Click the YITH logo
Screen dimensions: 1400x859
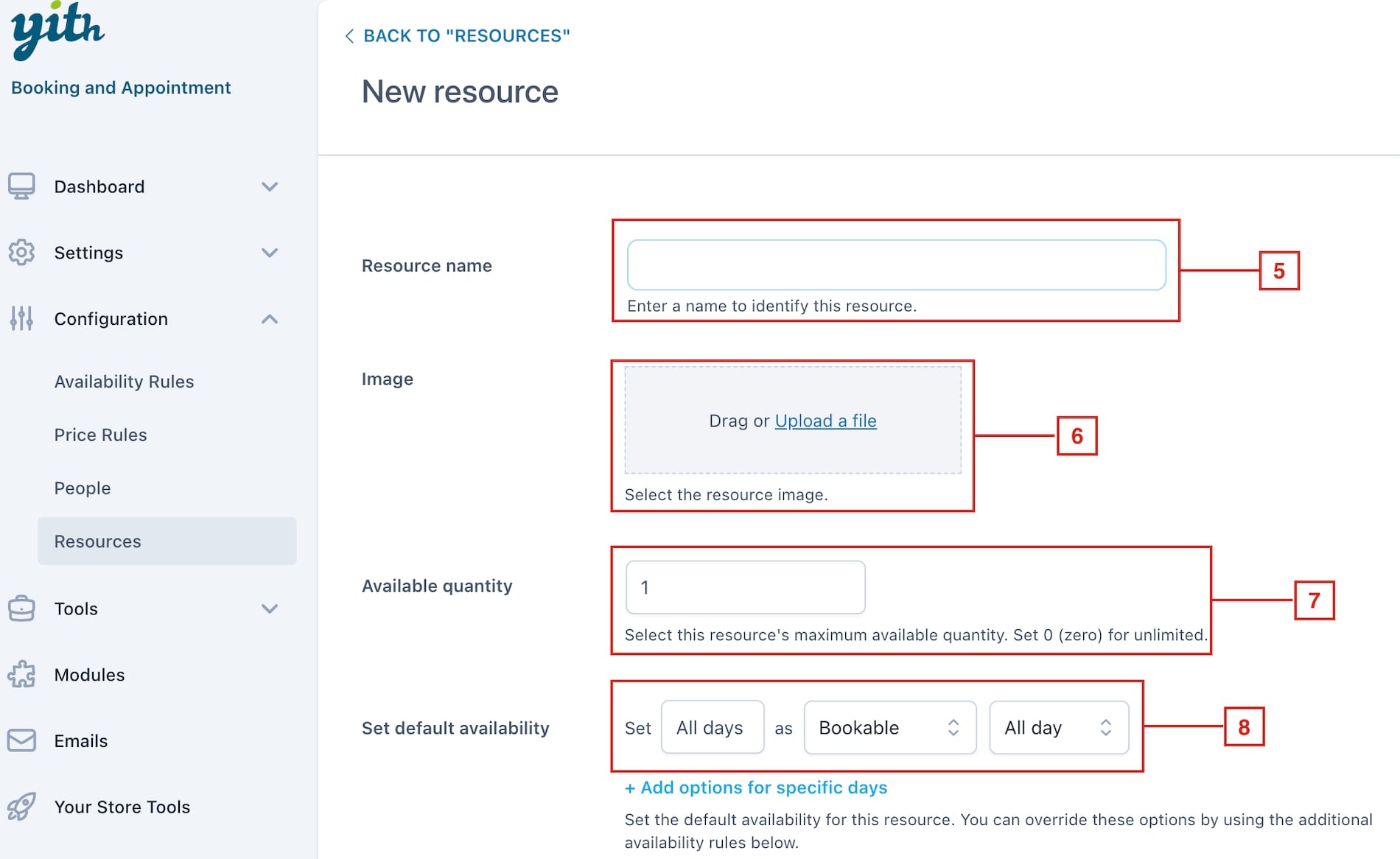pyautogui.click(x=57, y=31)
